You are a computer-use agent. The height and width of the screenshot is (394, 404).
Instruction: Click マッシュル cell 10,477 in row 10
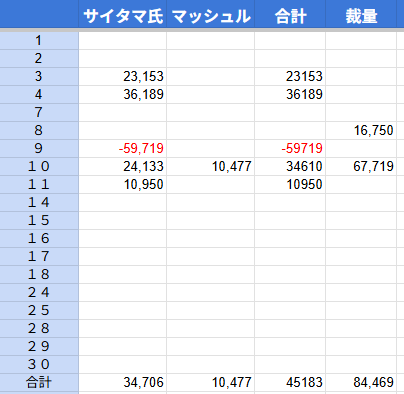pos(211,167)
